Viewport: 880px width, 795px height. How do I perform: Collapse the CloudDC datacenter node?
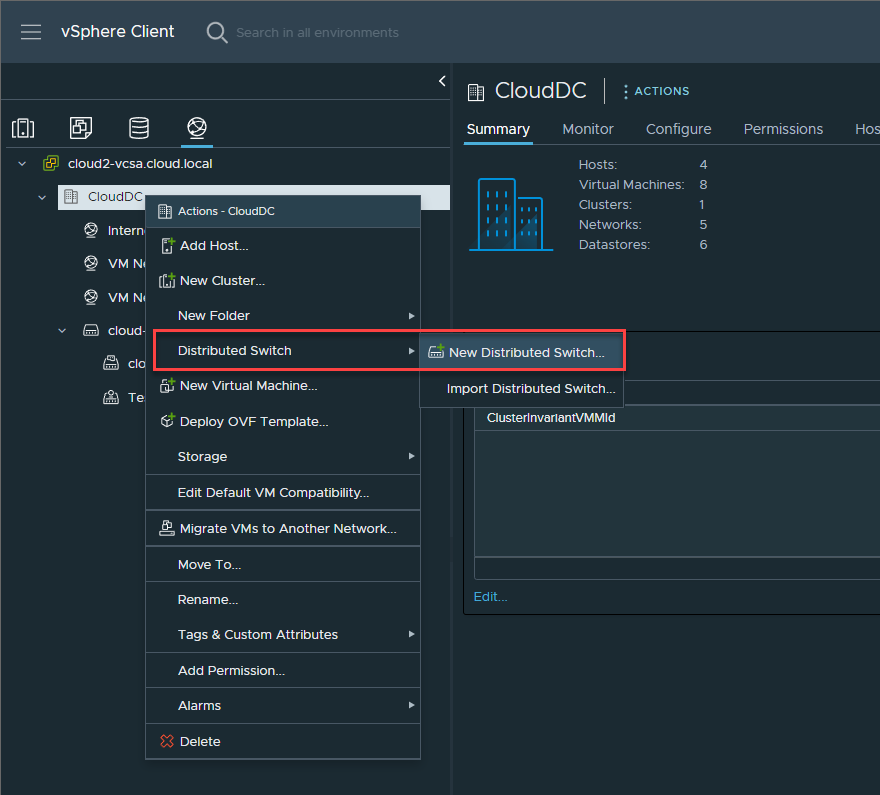coord(42,197)
